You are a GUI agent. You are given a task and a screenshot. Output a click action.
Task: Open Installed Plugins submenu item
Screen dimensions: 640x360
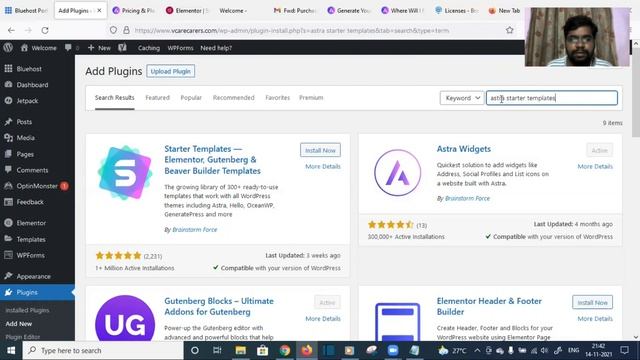click(27, 310)
